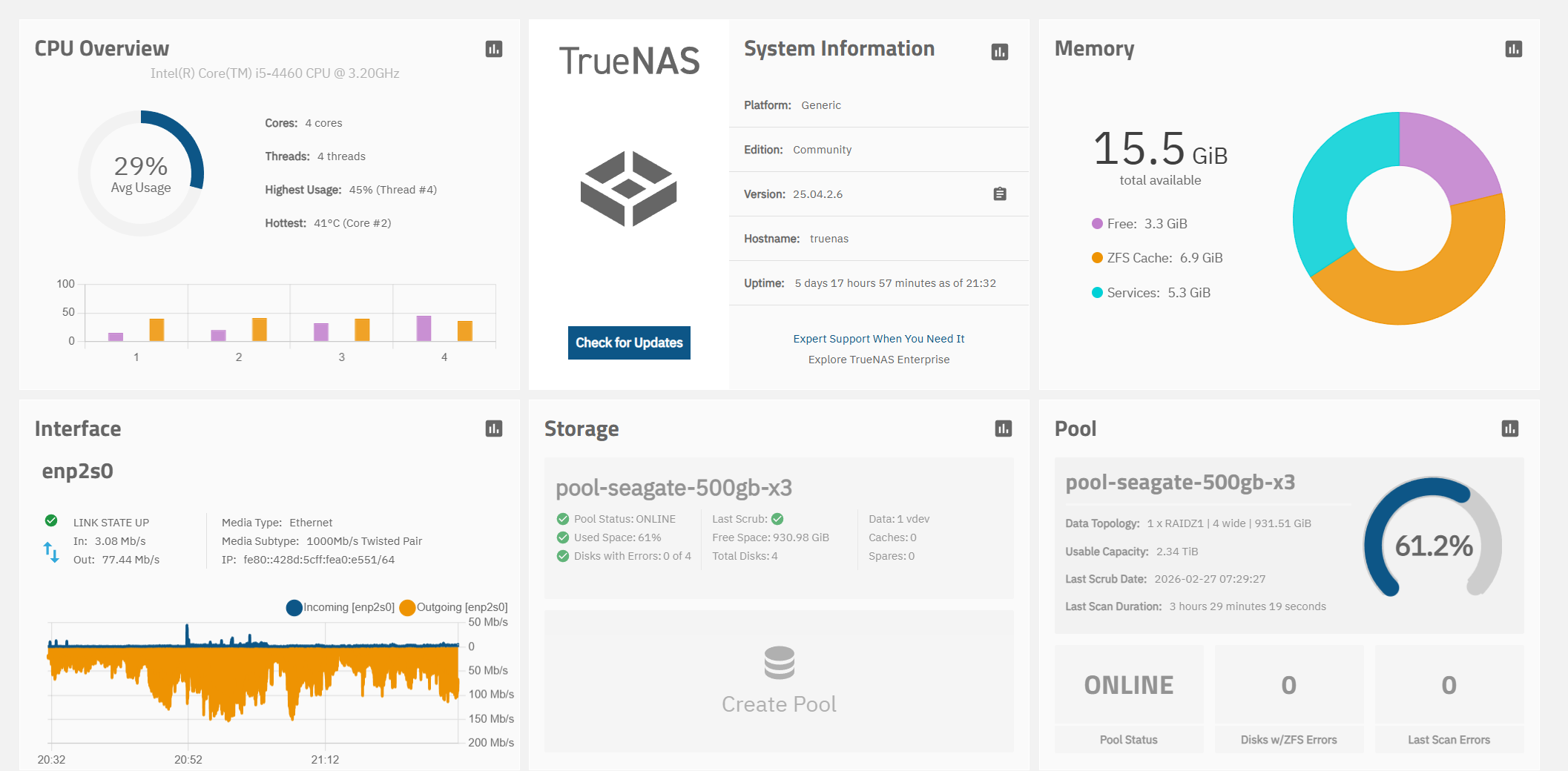Click the TrueNAS cube logo

pyautogui.click(x=629, y=188)
